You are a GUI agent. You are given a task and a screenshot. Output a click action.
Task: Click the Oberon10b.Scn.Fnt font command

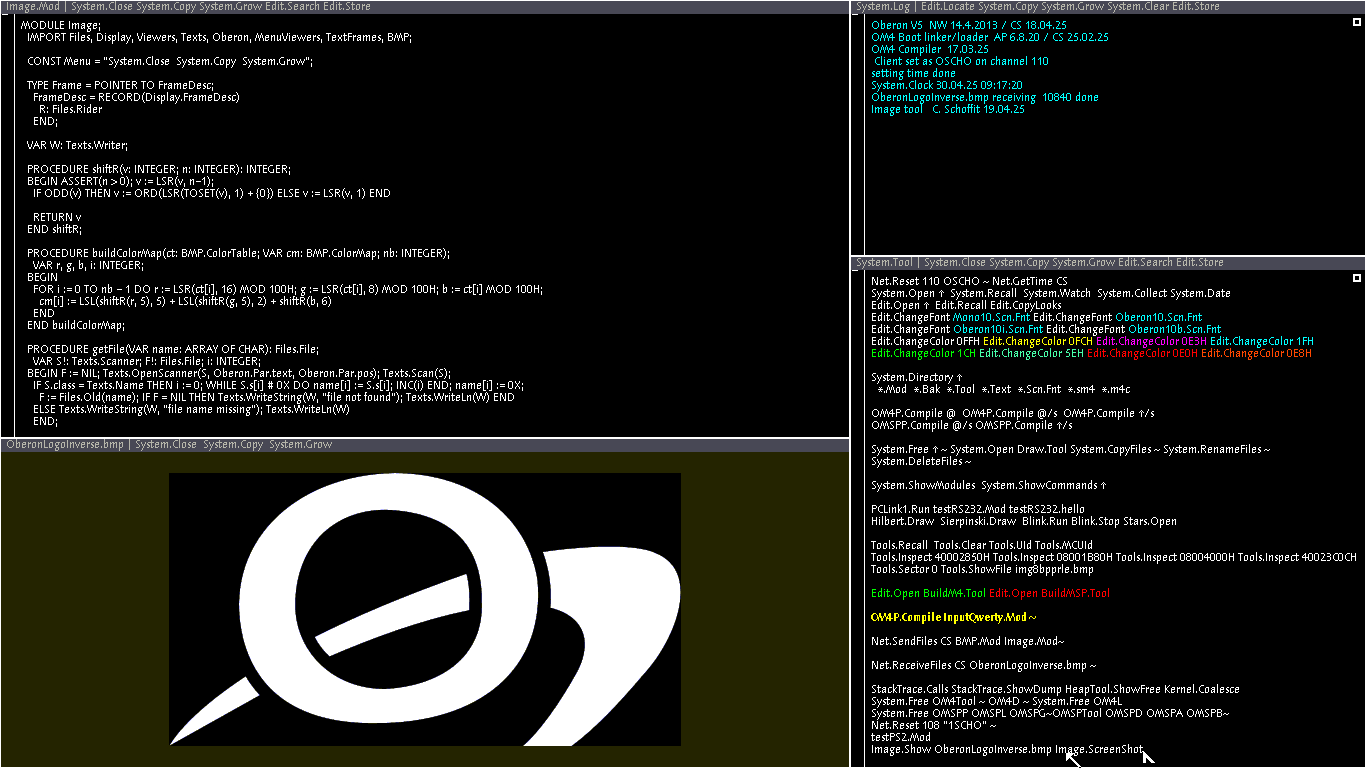[x=1174, y=330]
